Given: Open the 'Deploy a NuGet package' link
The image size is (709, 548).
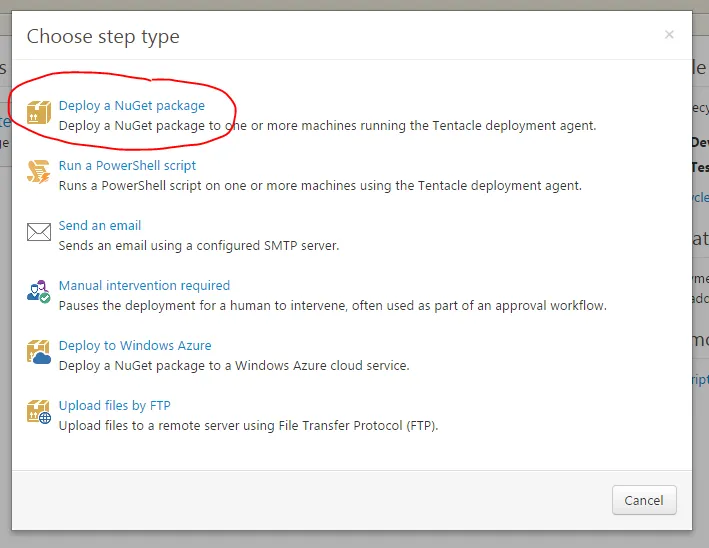Looking at the screenshot, I should click(131, 105).
